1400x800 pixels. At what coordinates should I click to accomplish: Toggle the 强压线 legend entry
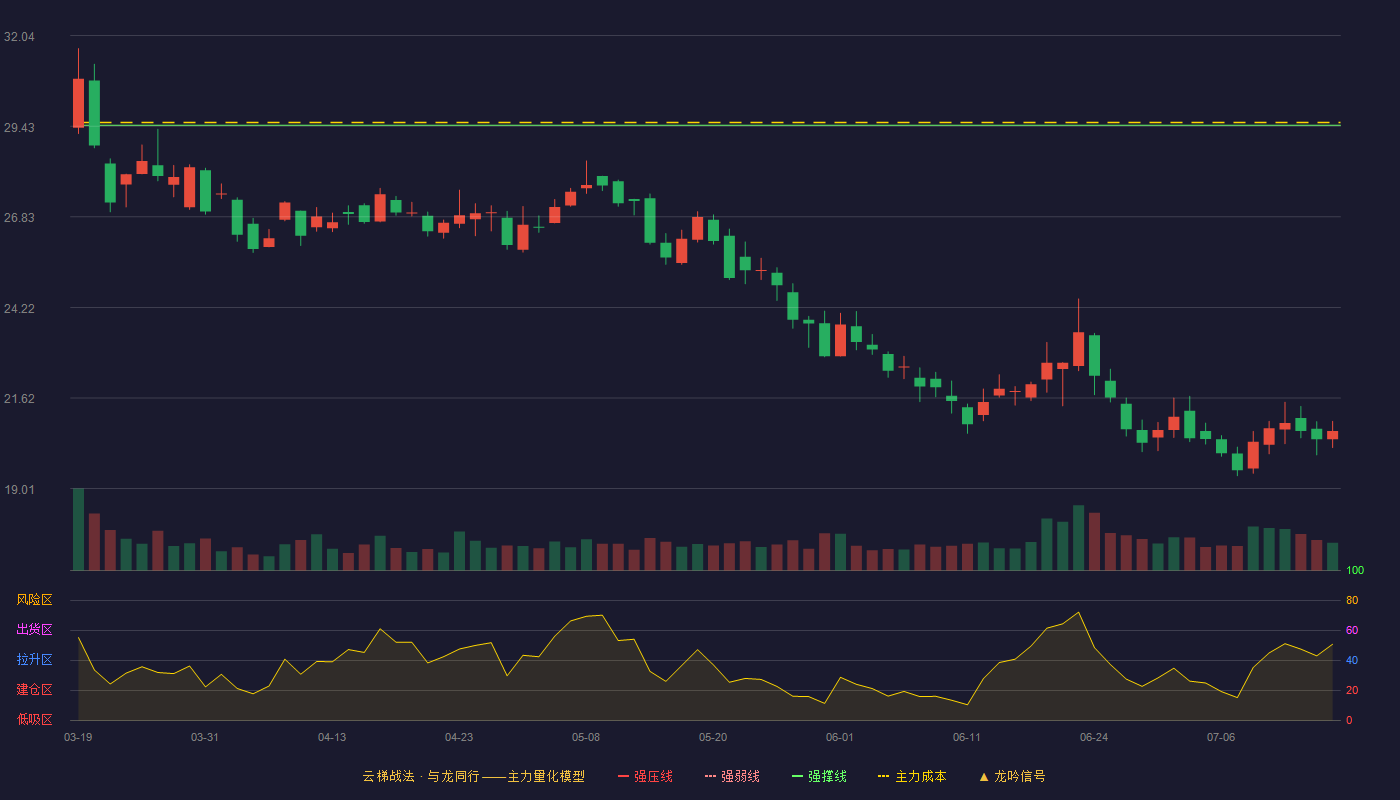tap(645, 776)
